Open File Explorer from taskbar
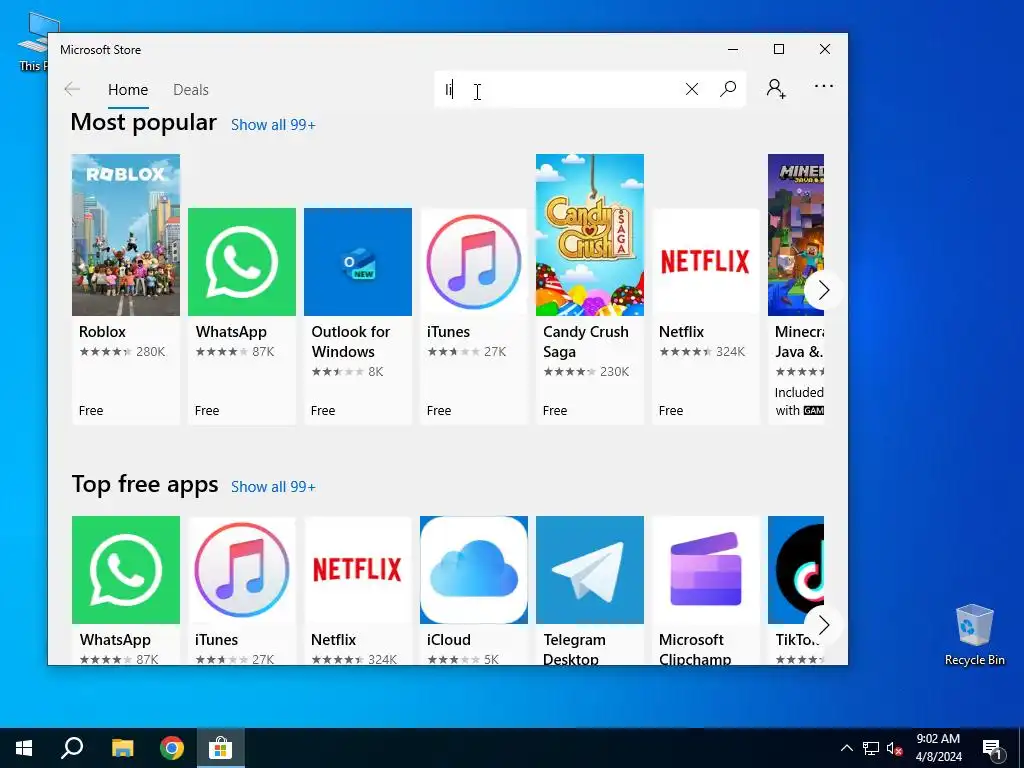 pos(122,748)
